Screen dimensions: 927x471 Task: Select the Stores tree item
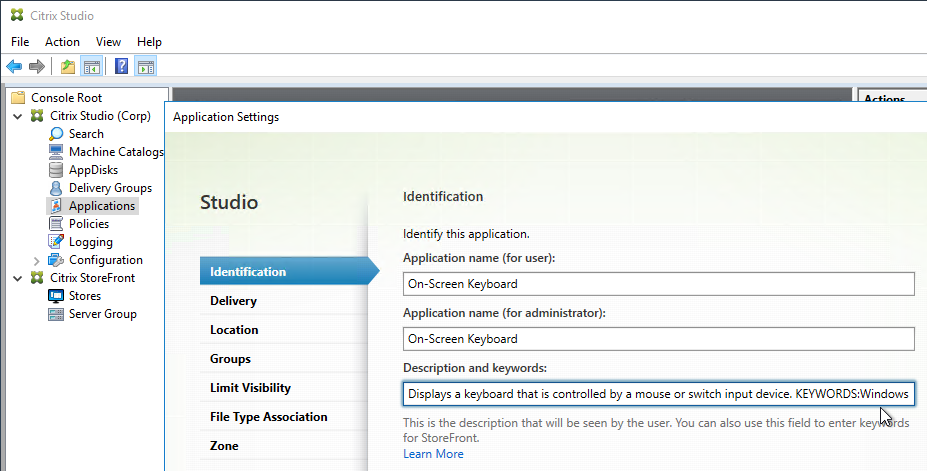(x=85, y=296)
